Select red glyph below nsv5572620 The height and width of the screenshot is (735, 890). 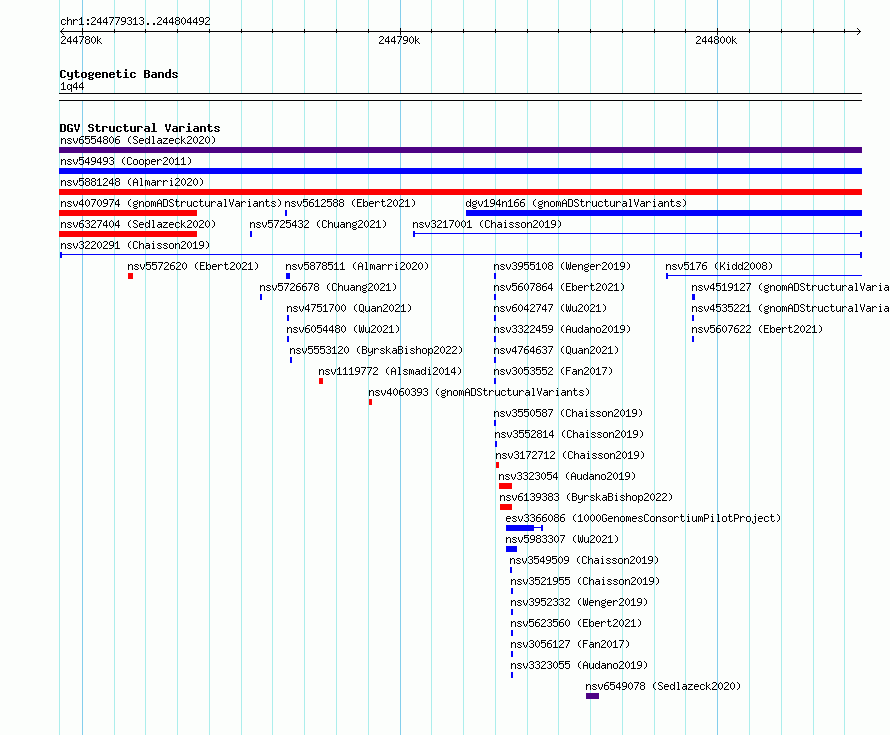point(131,276)
